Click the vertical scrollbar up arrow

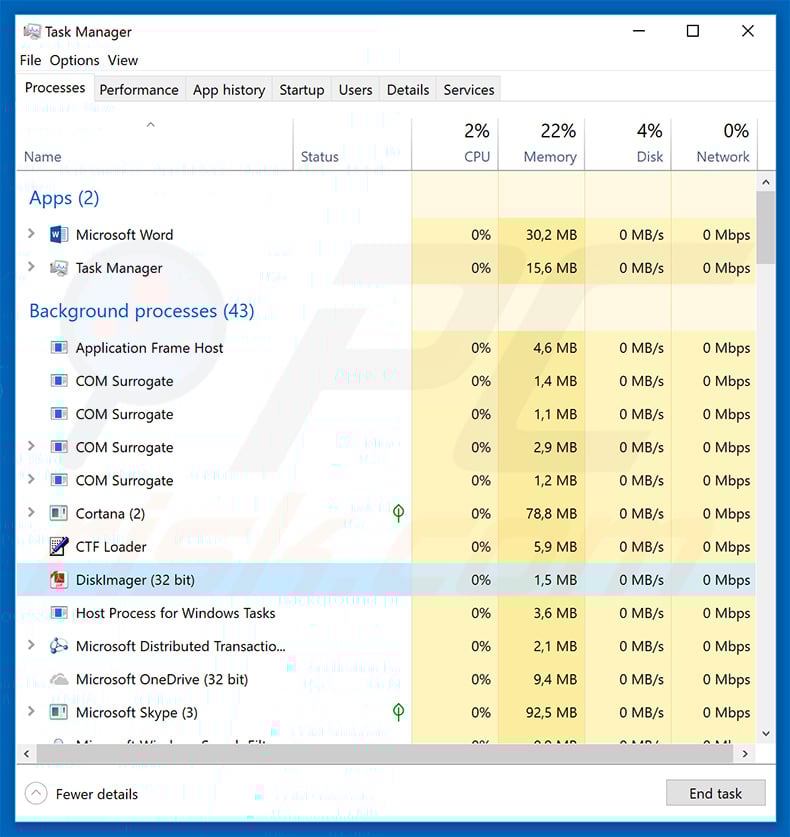coord(766,182)
